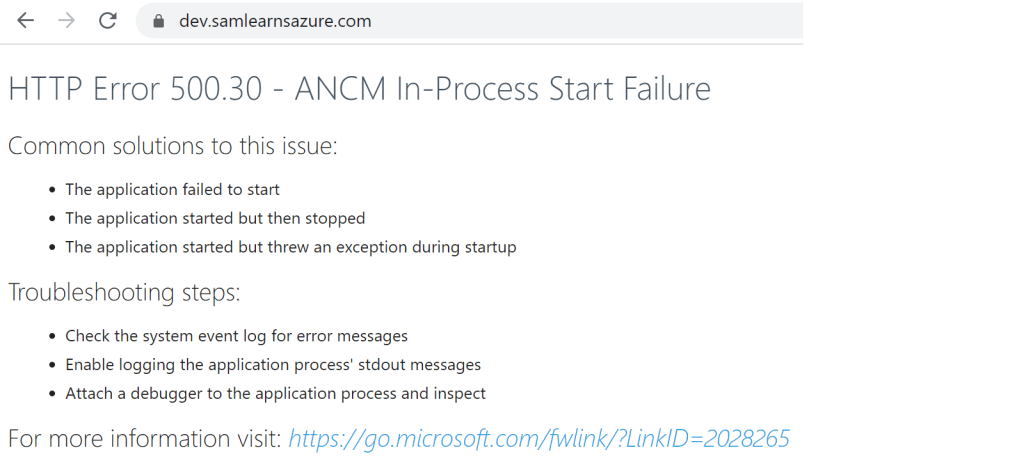The width and height of the screenshot is (1024, 466).
Task: Click the browser back arrow
Action: pyautogui.click(x=25, y=21)
